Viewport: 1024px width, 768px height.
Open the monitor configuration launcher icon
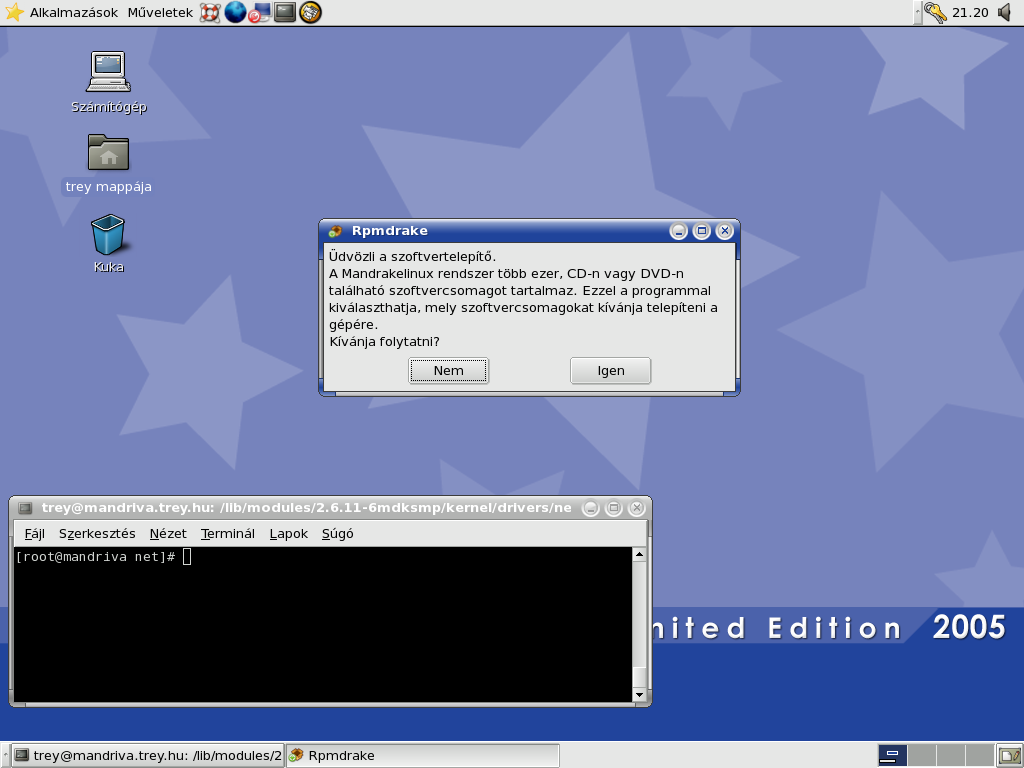click(260, 12)
